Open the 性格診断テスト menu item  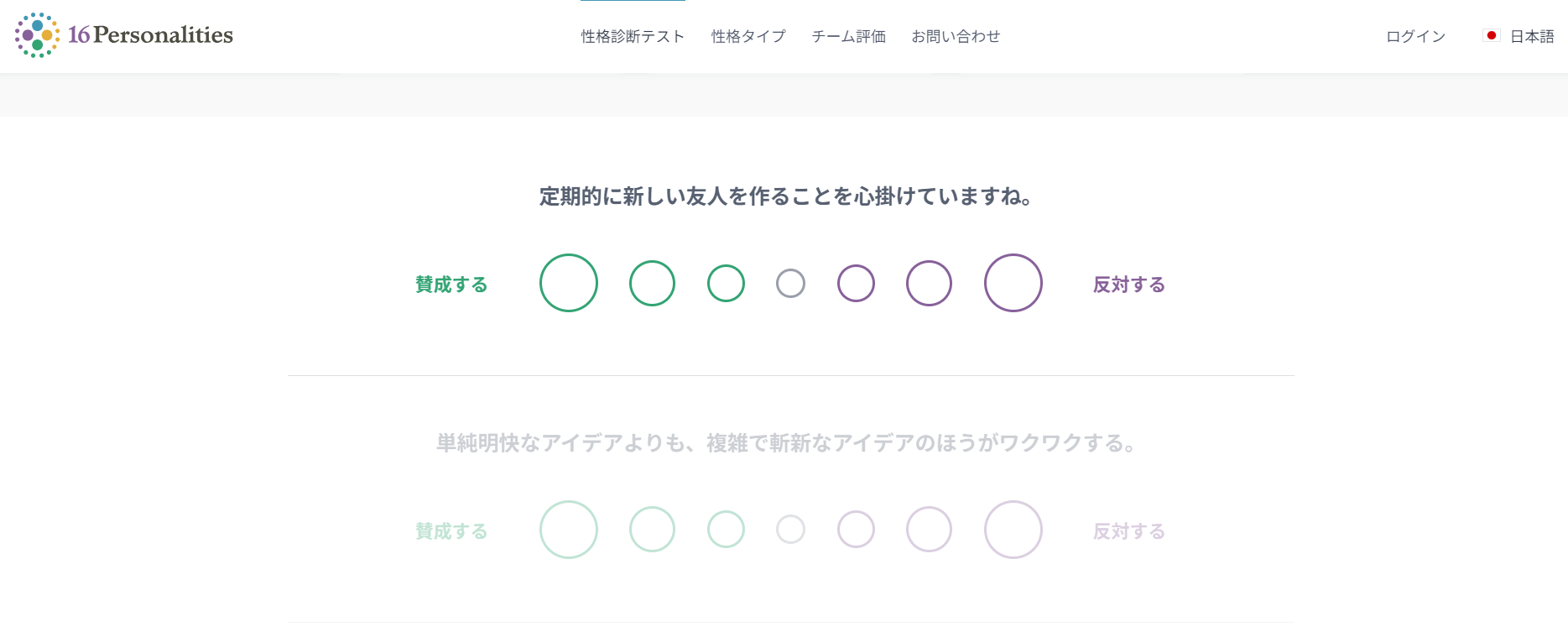click(633, 36)
